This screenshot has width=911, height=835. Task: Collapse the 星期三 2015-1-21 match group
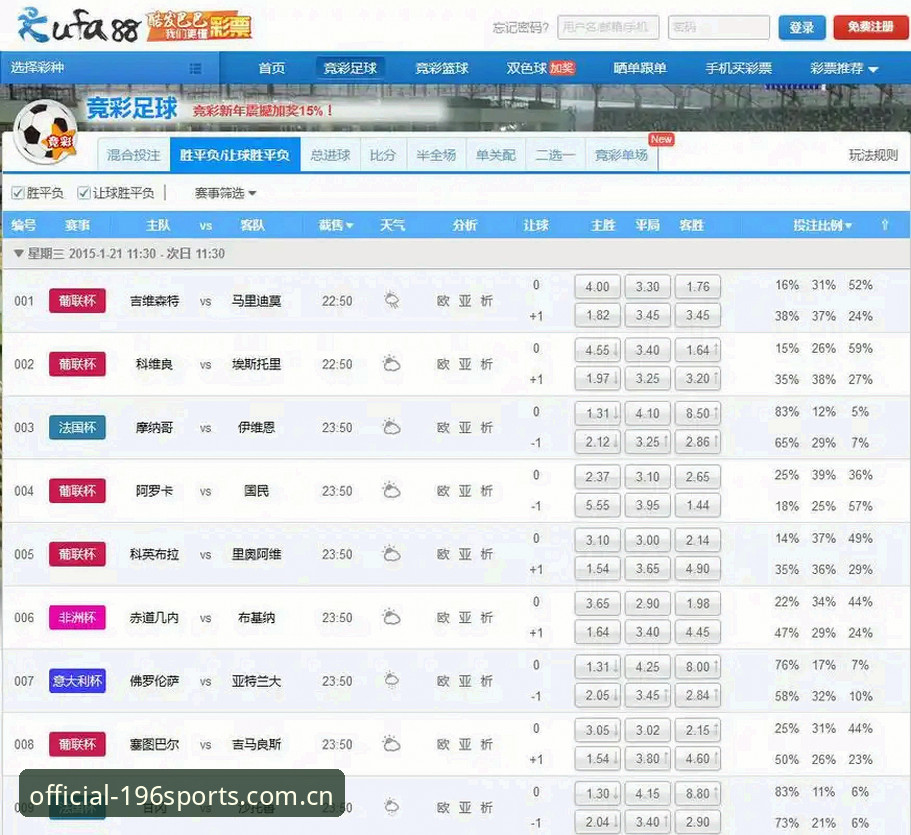pyautogui.click(x=19, y=253)
